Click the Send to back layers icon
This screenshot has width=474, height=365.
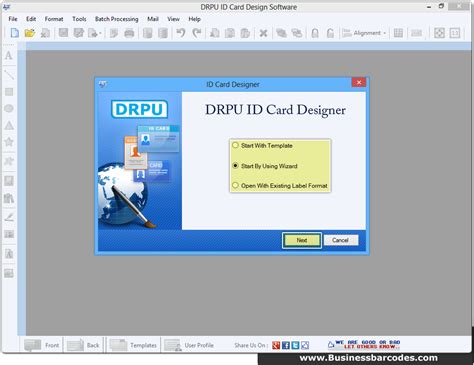(296, 33)
